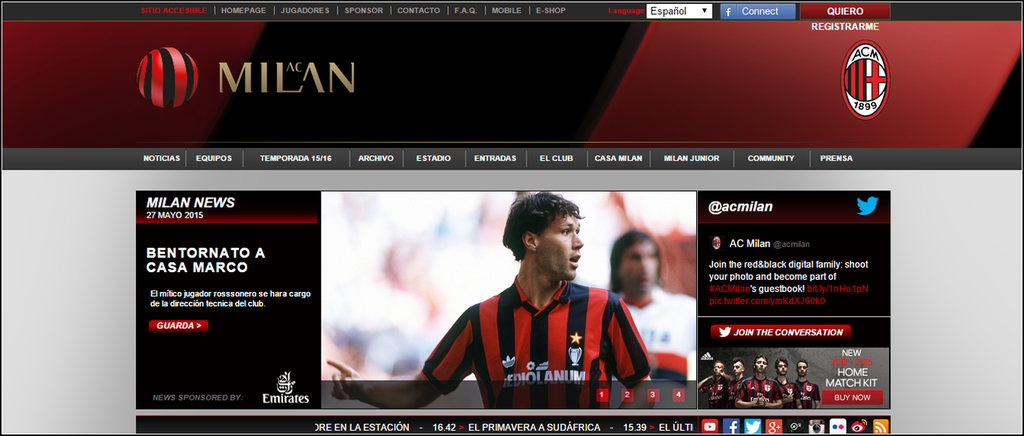Go to news slide 1
The width and height of the screenshot is (1024, 436).
click(602, 395)
